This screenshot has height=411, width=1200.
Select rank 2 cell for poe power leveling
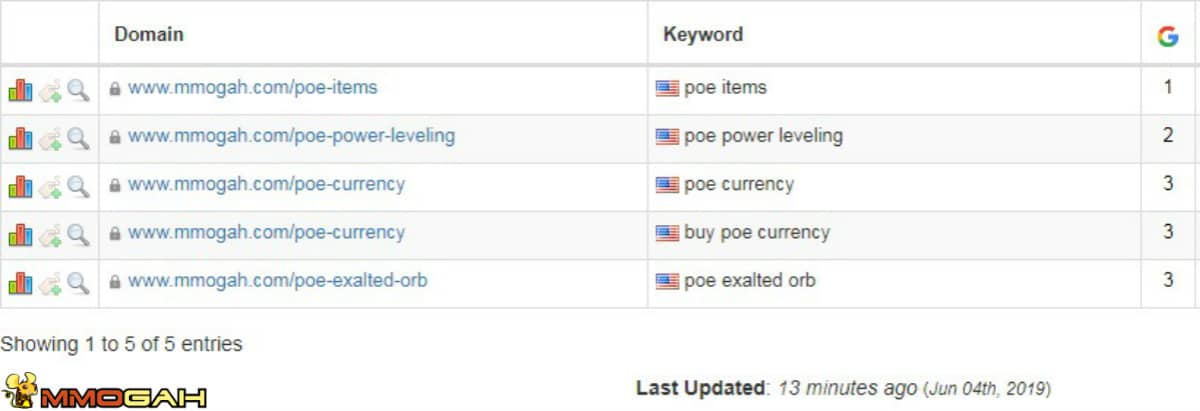(x=1168, y=135)
